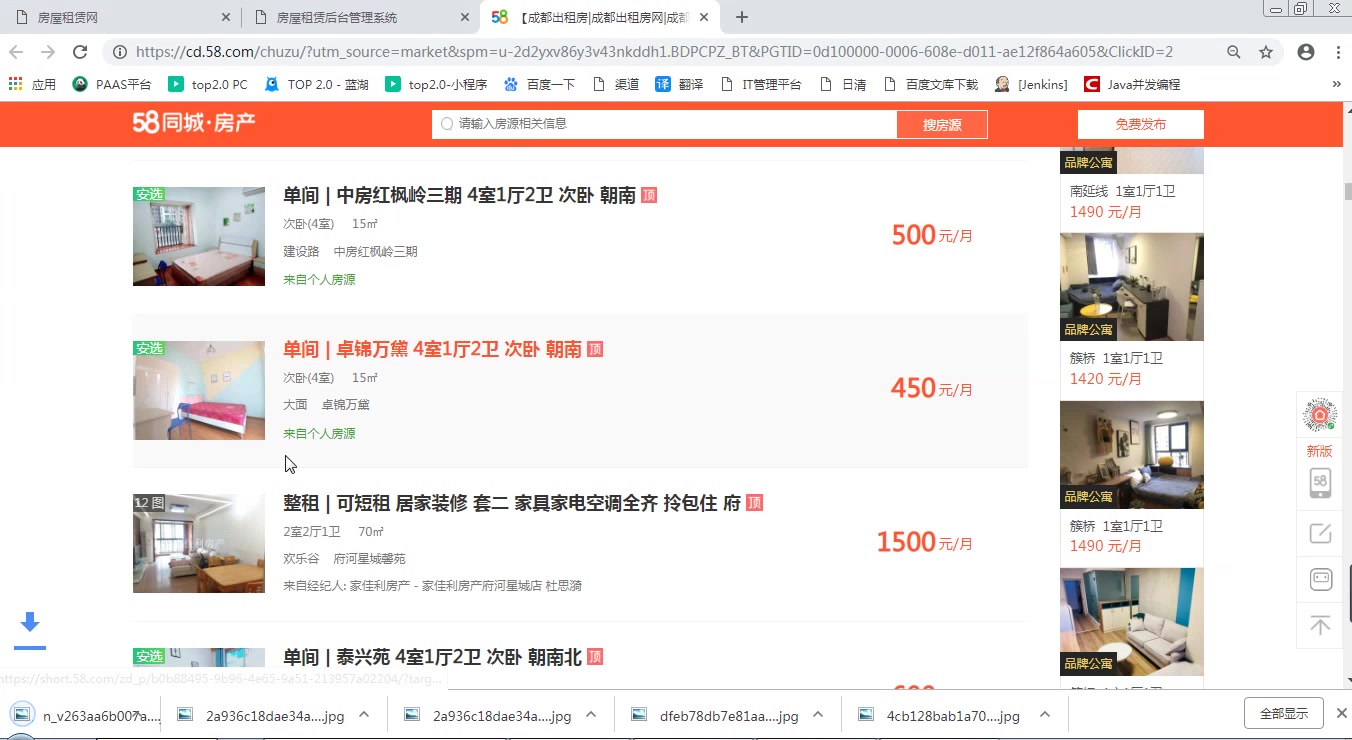The height and width of the screenshot is (740, 1352).
Task: Open the top2.0-小程序 bookmark
Action: pos(436,85)
